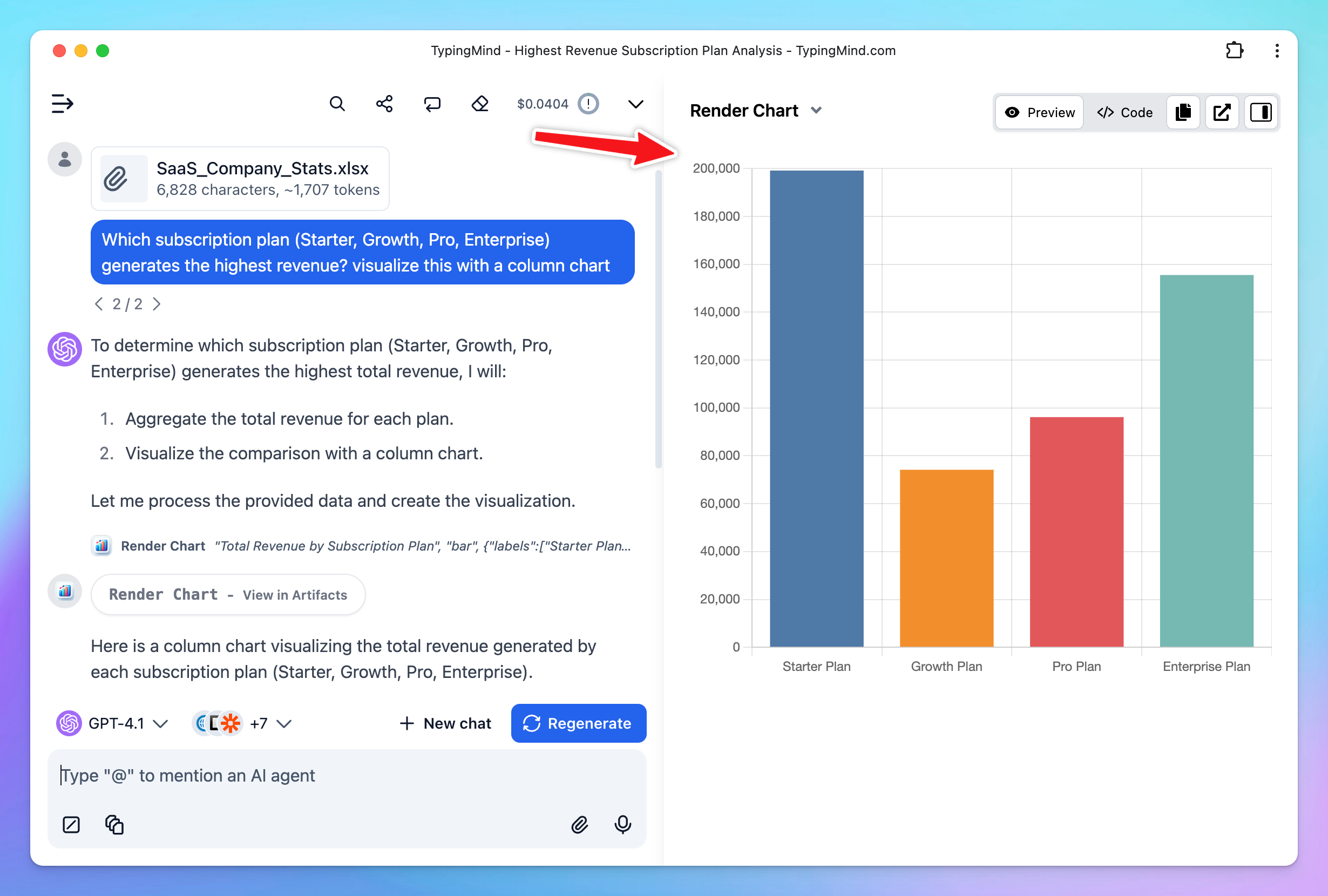
Task: Click the eraser reset chat icon
Action: tap(480, 104)
